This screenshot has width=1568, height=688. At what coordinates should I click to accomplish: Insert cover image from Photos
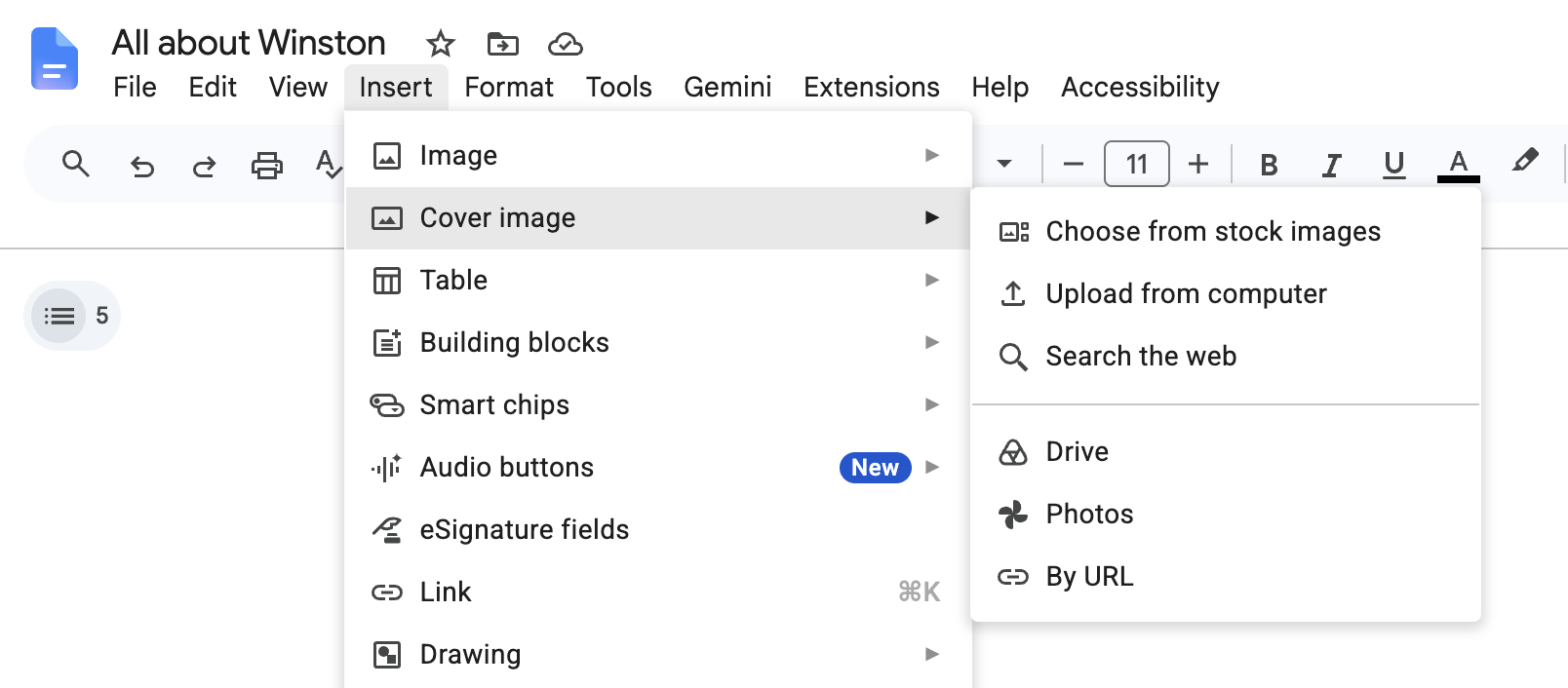point(1226,515)
